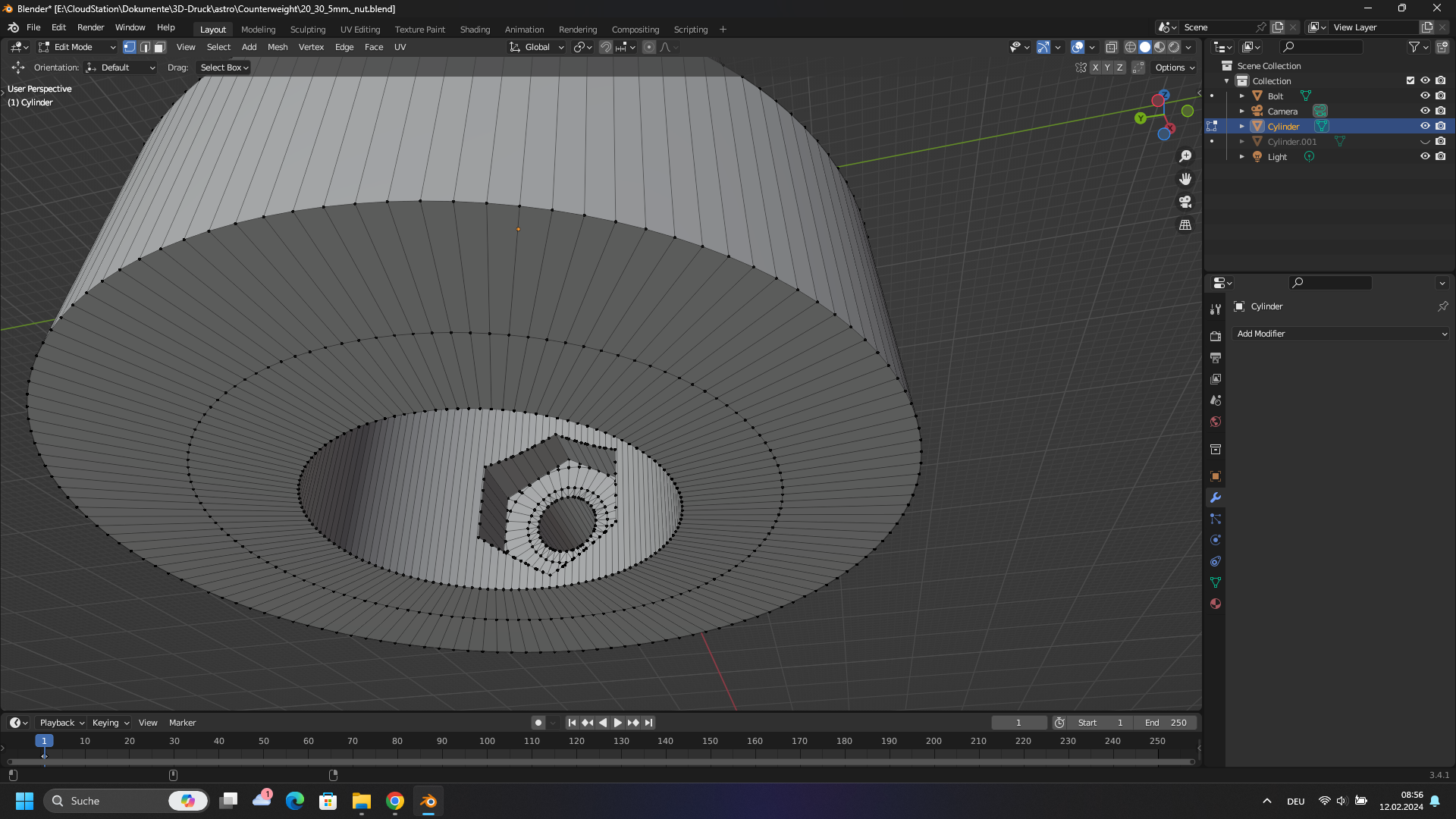Switch to the UV Editing workspace tab

pyautogui.click(x=360, y=30)
